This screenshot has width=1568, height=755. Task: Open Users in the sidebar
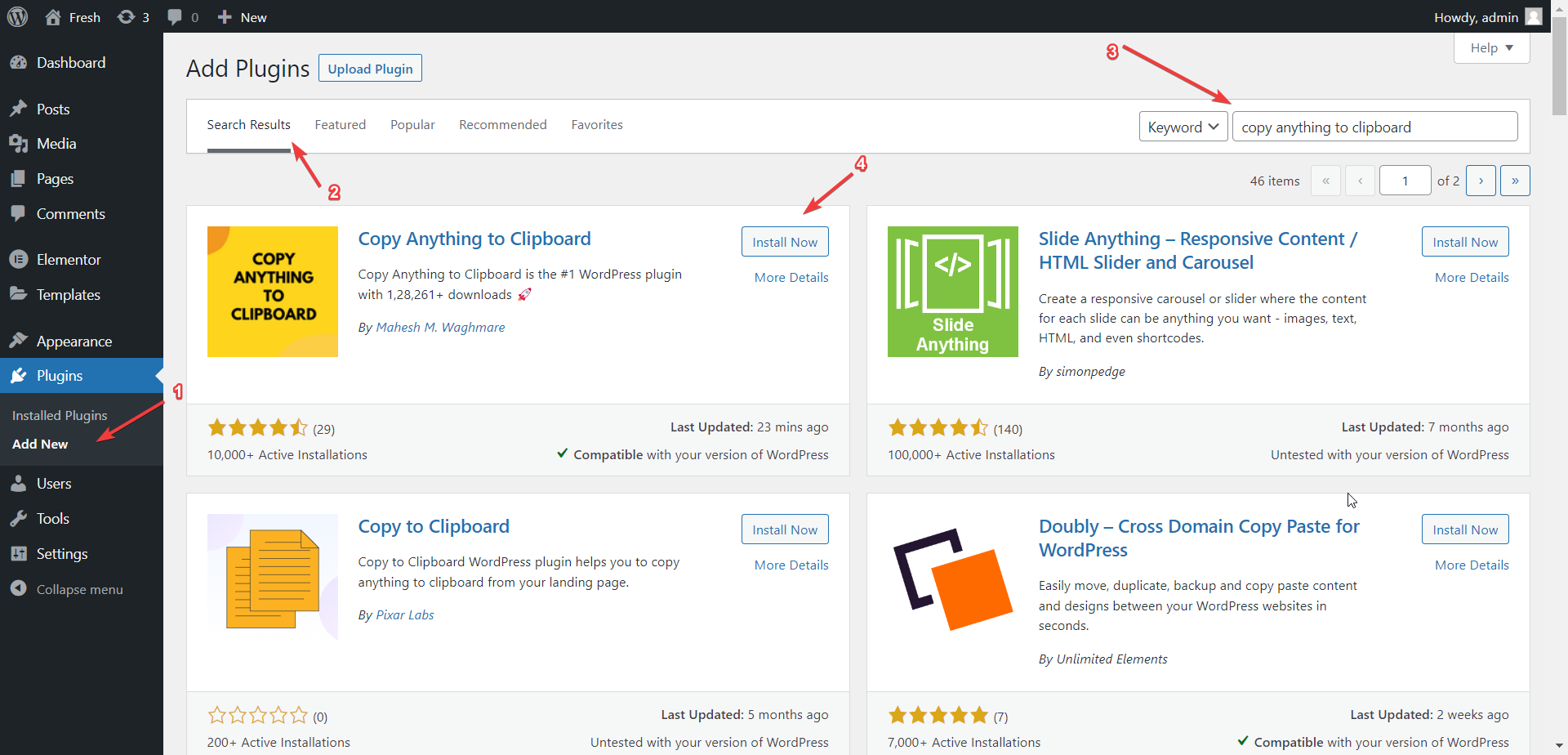[82, 484]
